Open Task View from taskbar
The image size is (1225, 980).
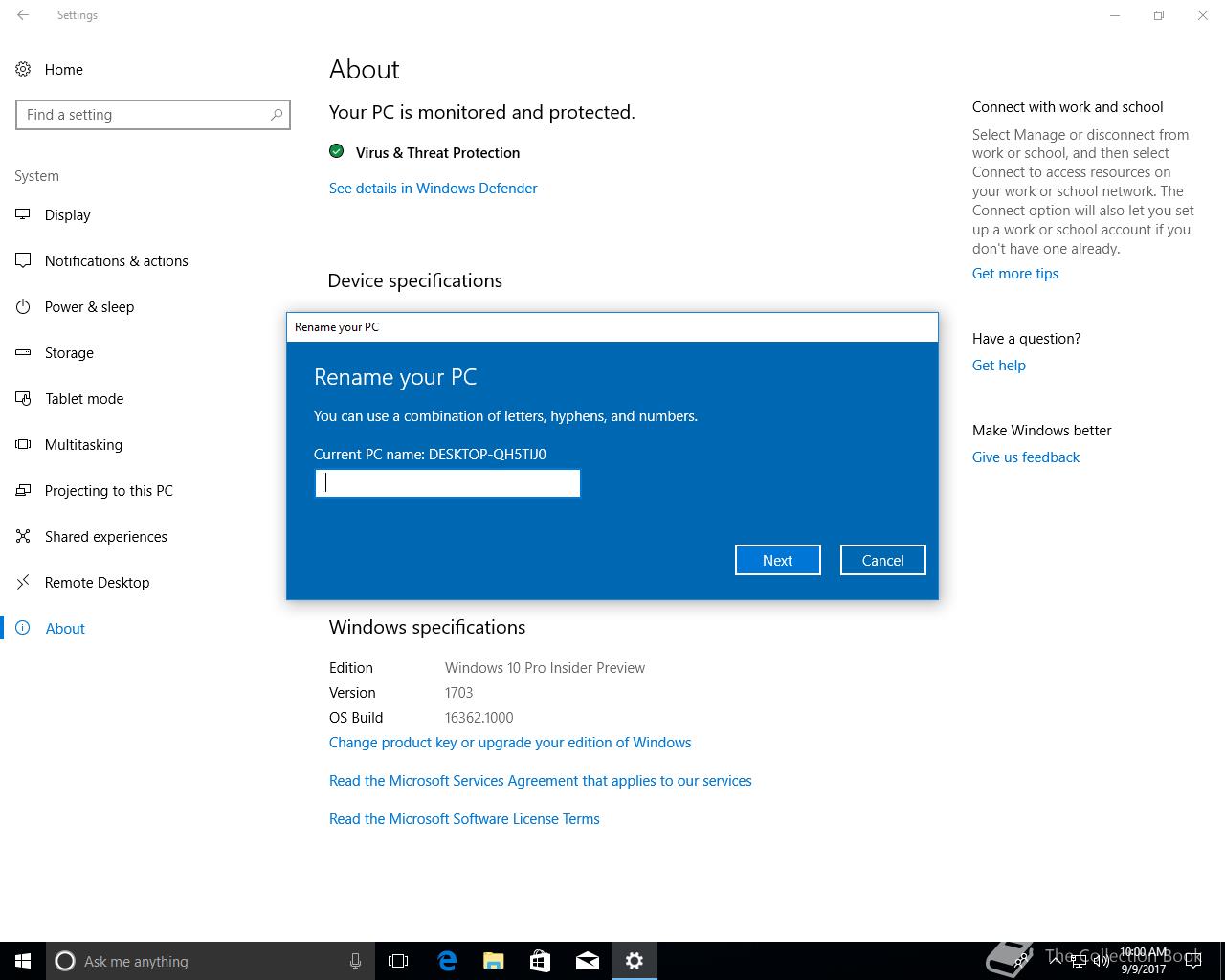coord(398,961)
